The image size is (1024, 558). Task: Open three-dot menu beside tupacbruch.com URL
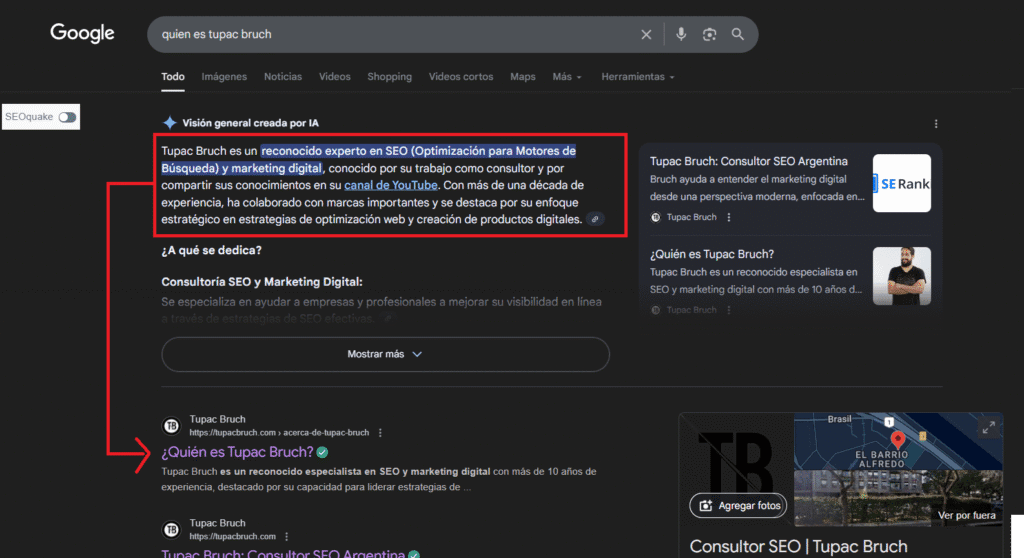point(287,536)
